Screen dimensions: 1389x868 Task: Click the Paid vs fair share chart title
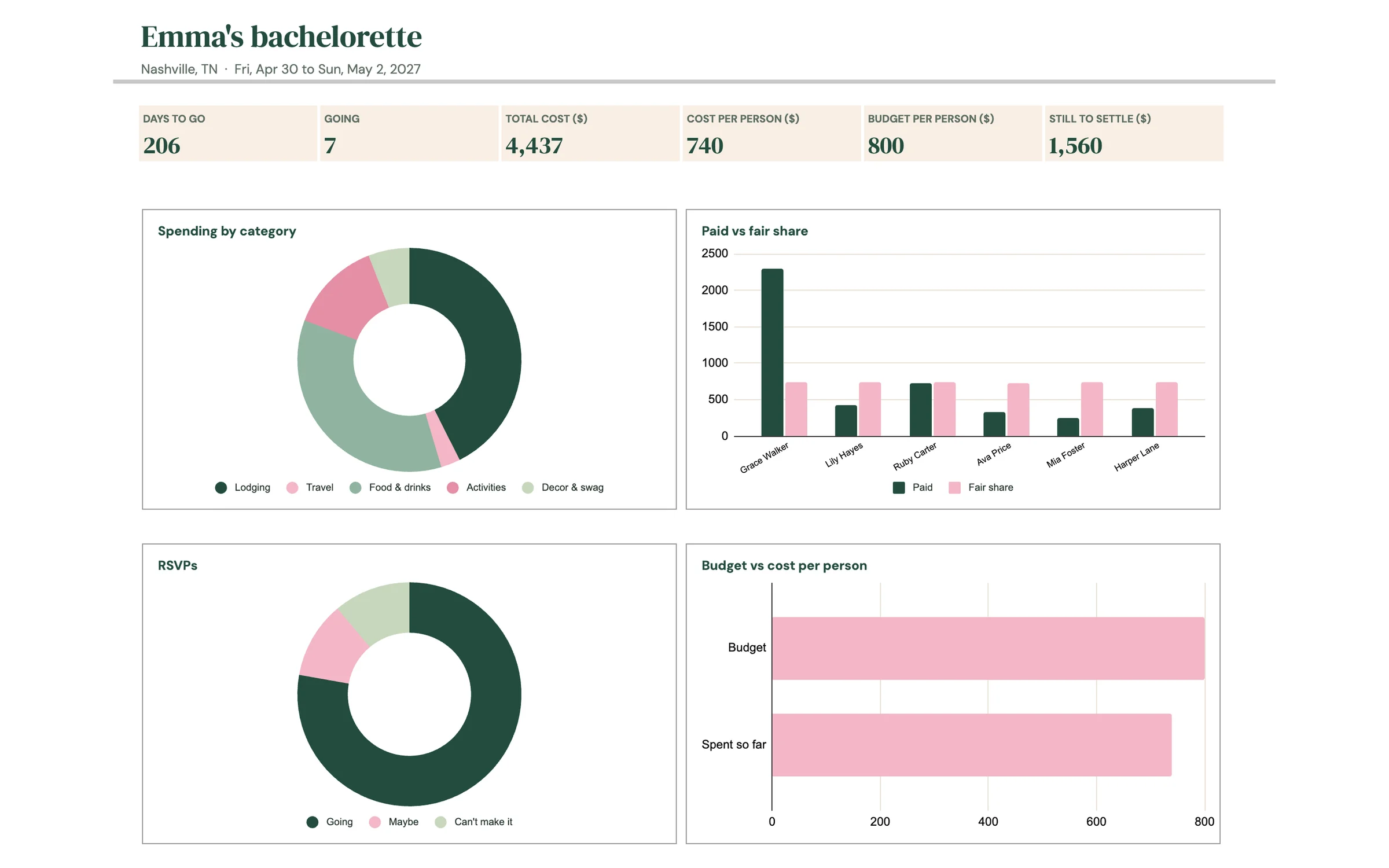(755, 231)
